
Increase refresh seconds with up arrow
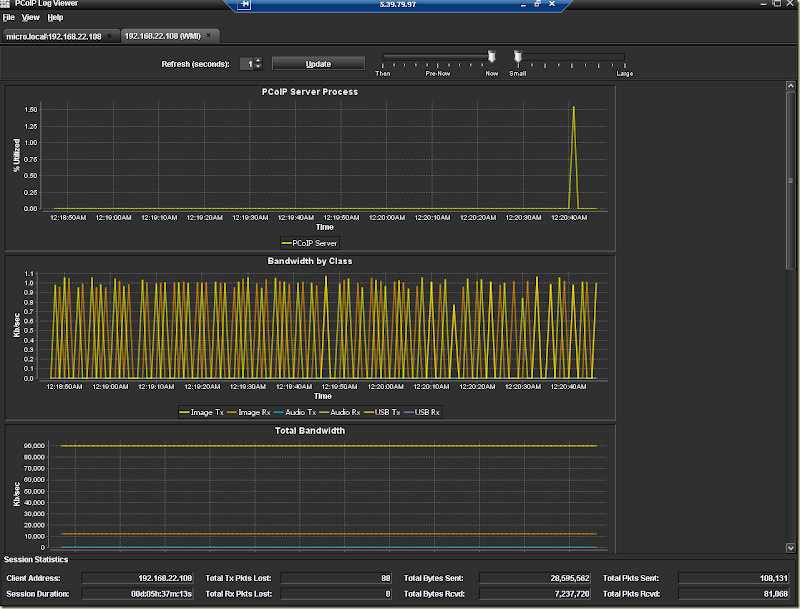pyautogui.click(x=258, y=61)
